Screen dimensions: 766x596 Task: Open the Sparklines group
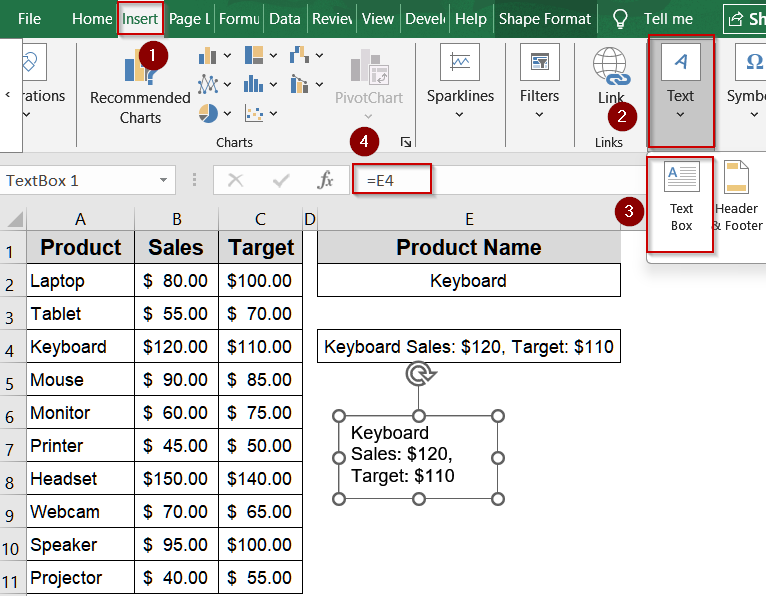[460, 80]
